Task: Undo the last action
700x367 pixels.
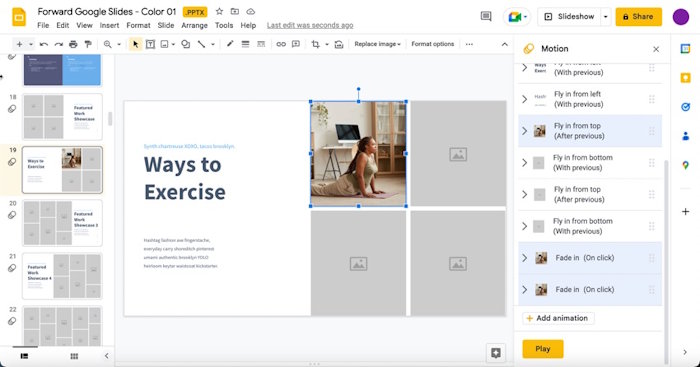Action: click(44, 44)
